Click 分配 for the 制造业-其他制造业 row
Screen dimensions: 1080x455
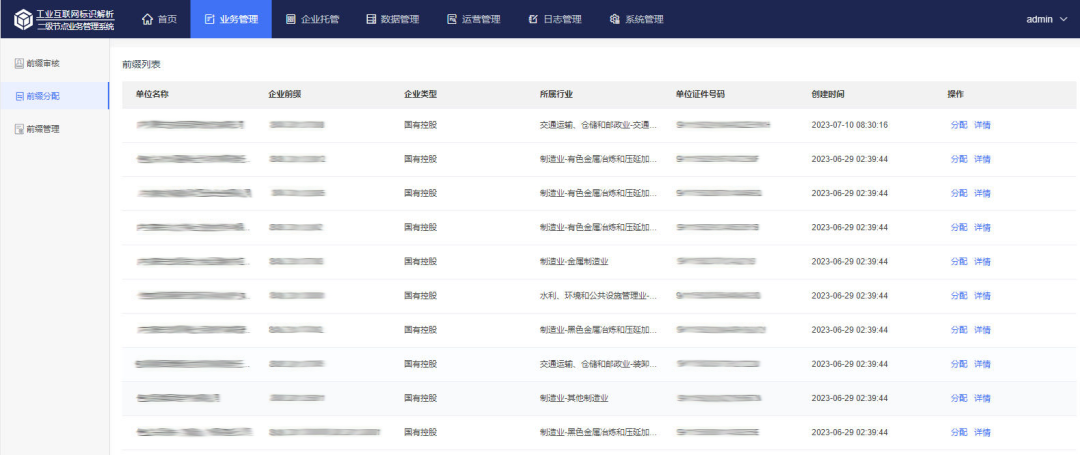tap(959, 399)
